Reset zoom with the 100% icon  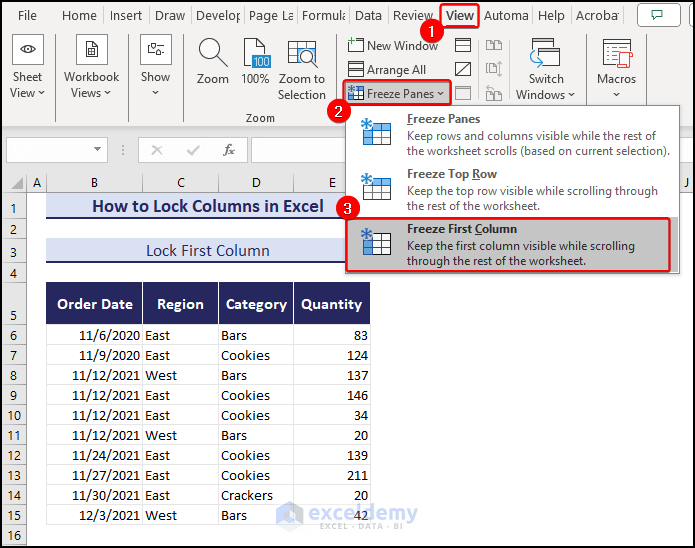point(257,54)
